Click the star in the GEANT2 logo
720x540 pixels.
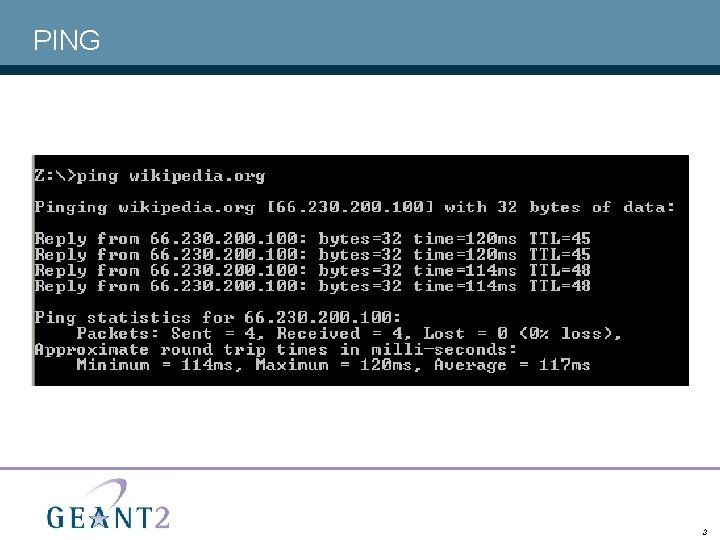point(99,519)
